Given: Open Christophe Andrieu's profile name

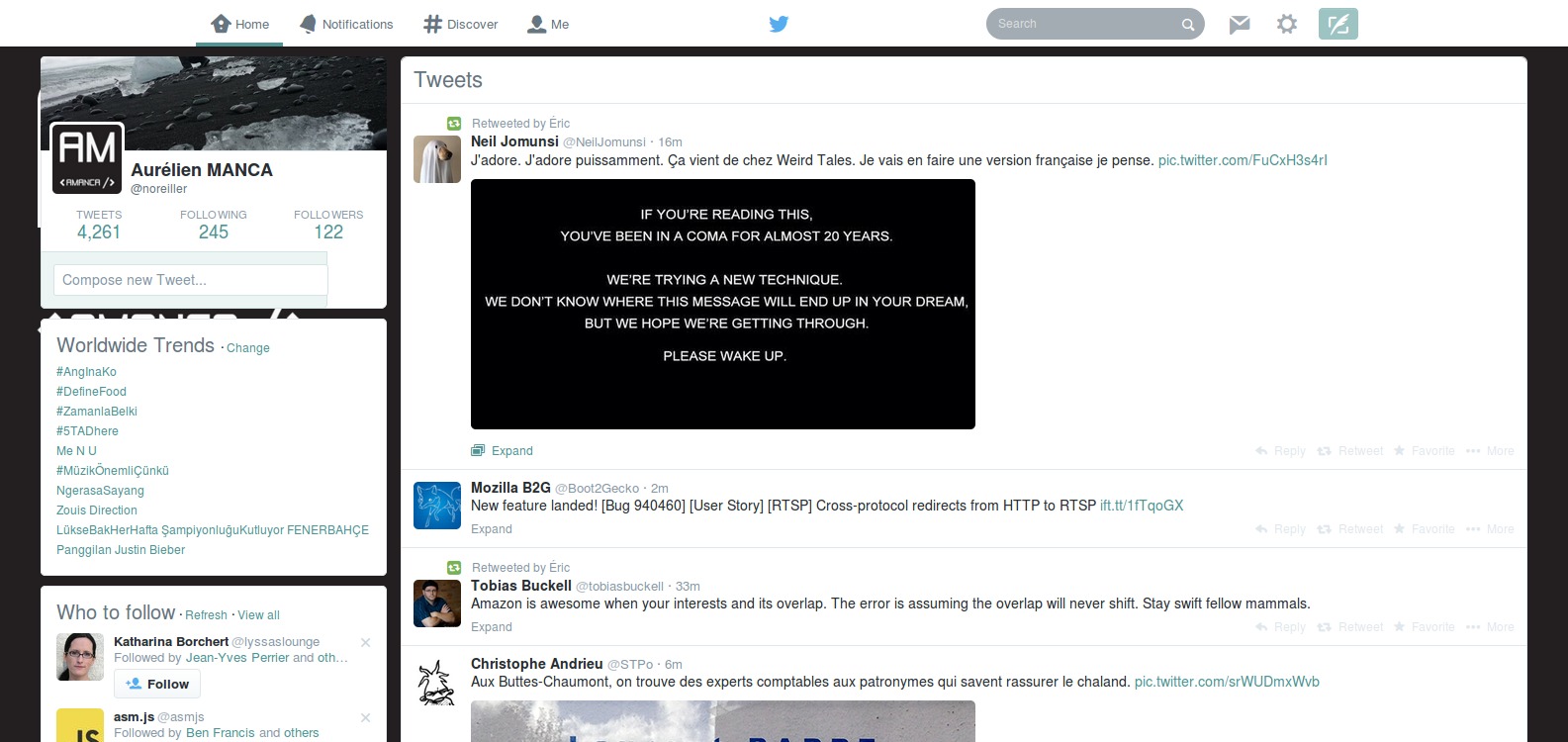Looking at the screenshot, I should [x=536, y=664].
